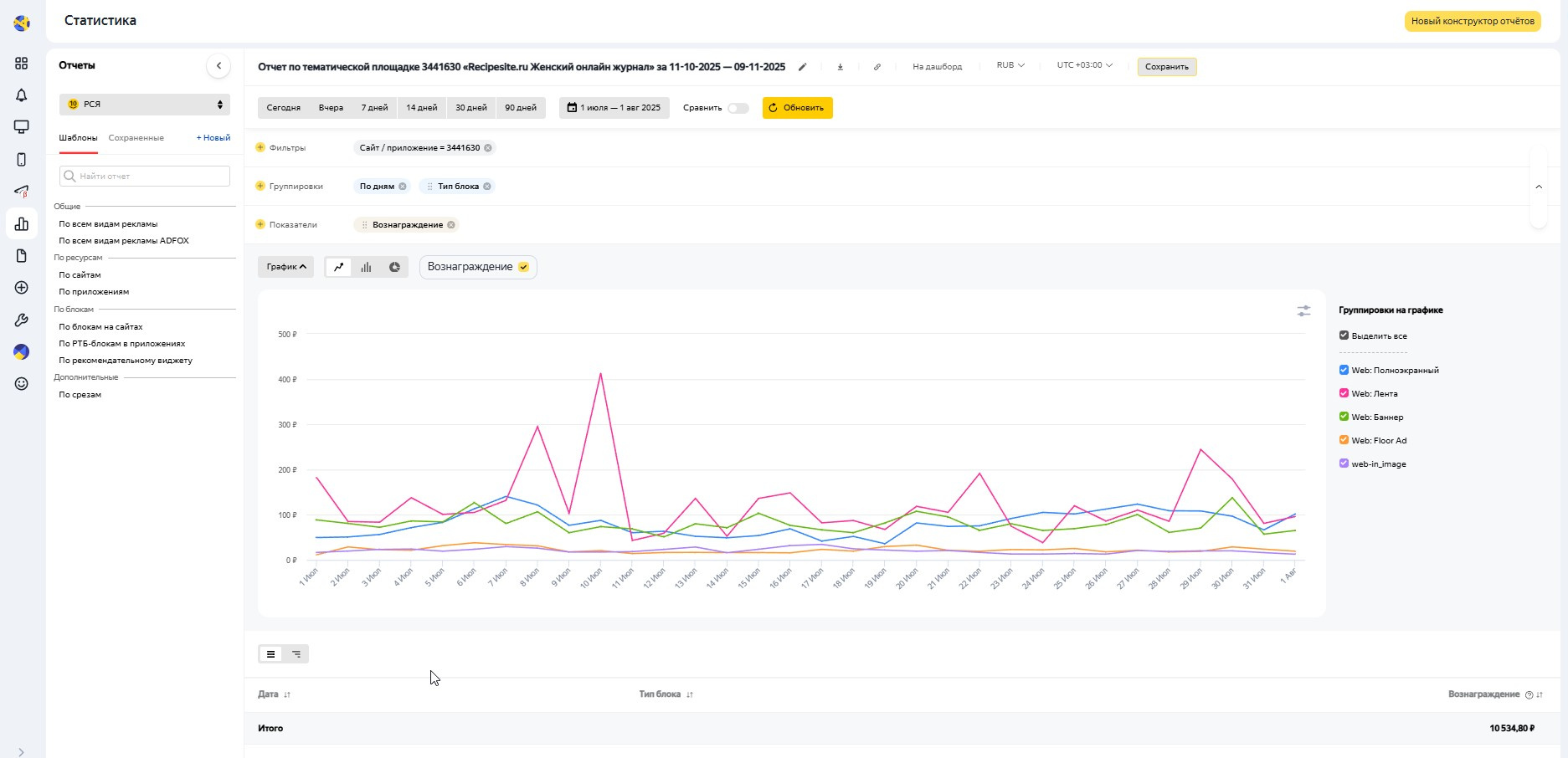Select the '30 дней' period tab
Screen dimensions: 1568x758
pos(471,108)
